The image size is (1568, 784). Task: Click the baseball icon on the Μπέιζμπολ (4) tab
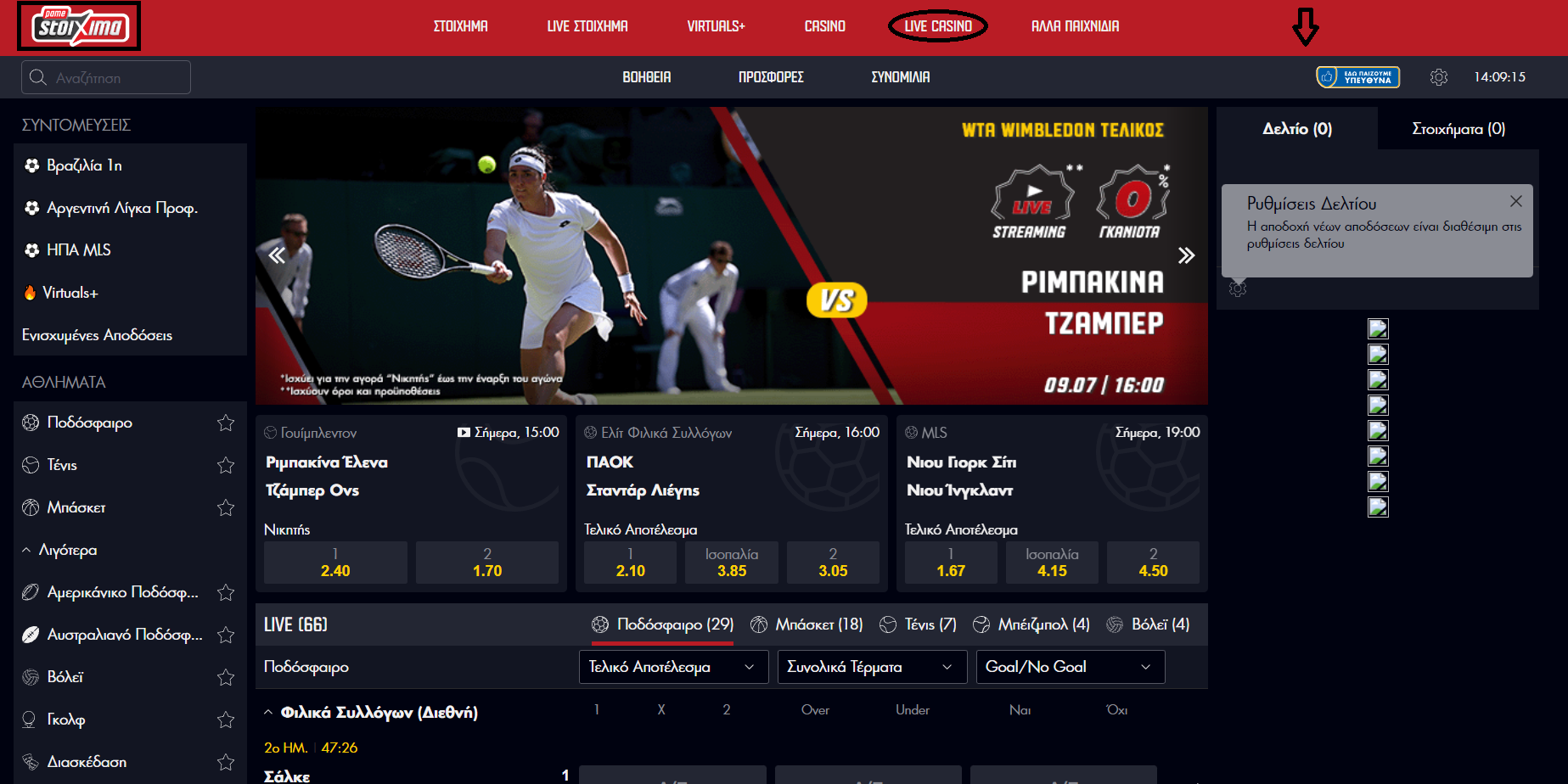coord(981,624)
